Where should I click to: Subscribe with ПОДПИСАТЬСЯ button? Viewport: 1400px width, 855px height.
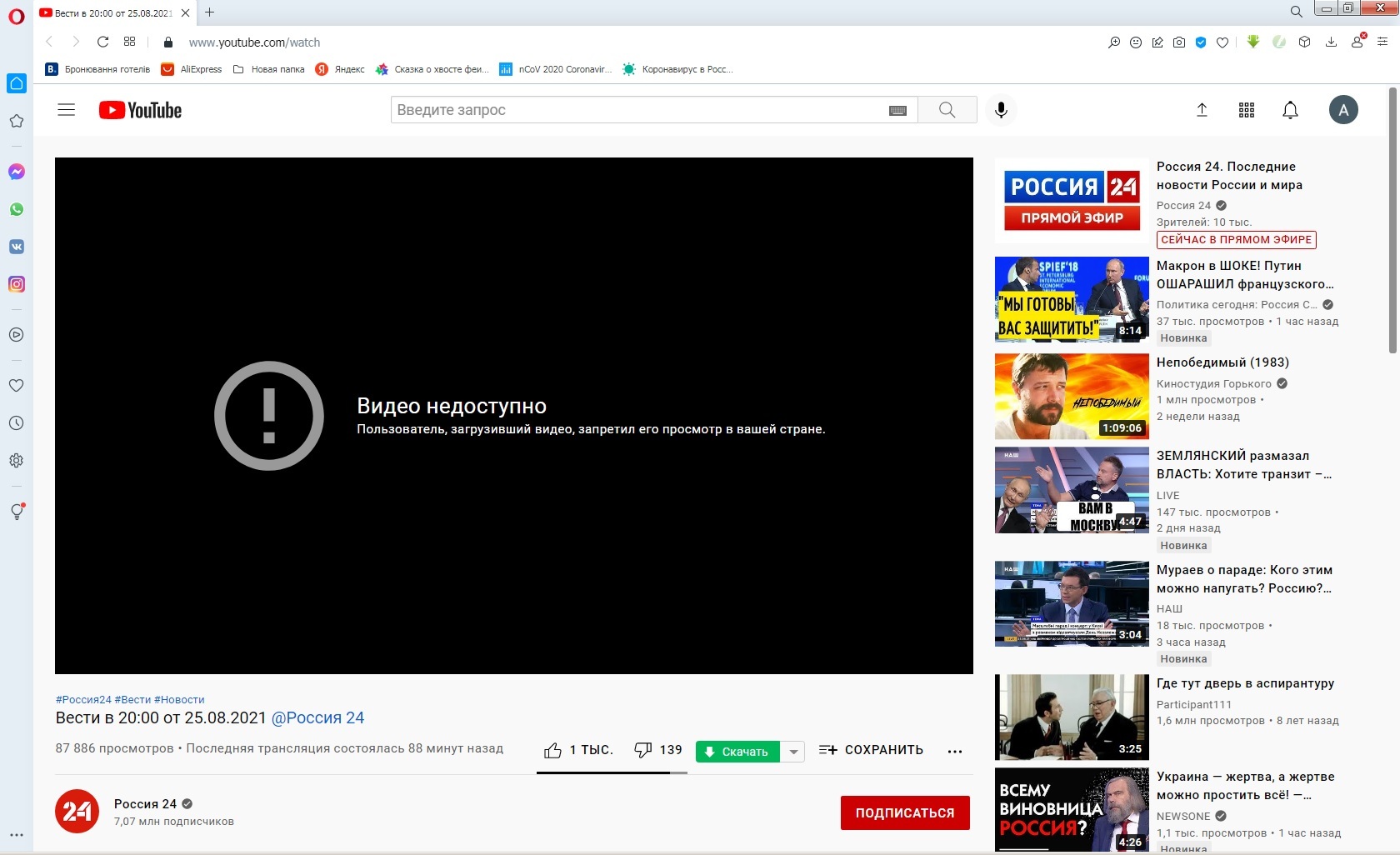pos(905,813)
